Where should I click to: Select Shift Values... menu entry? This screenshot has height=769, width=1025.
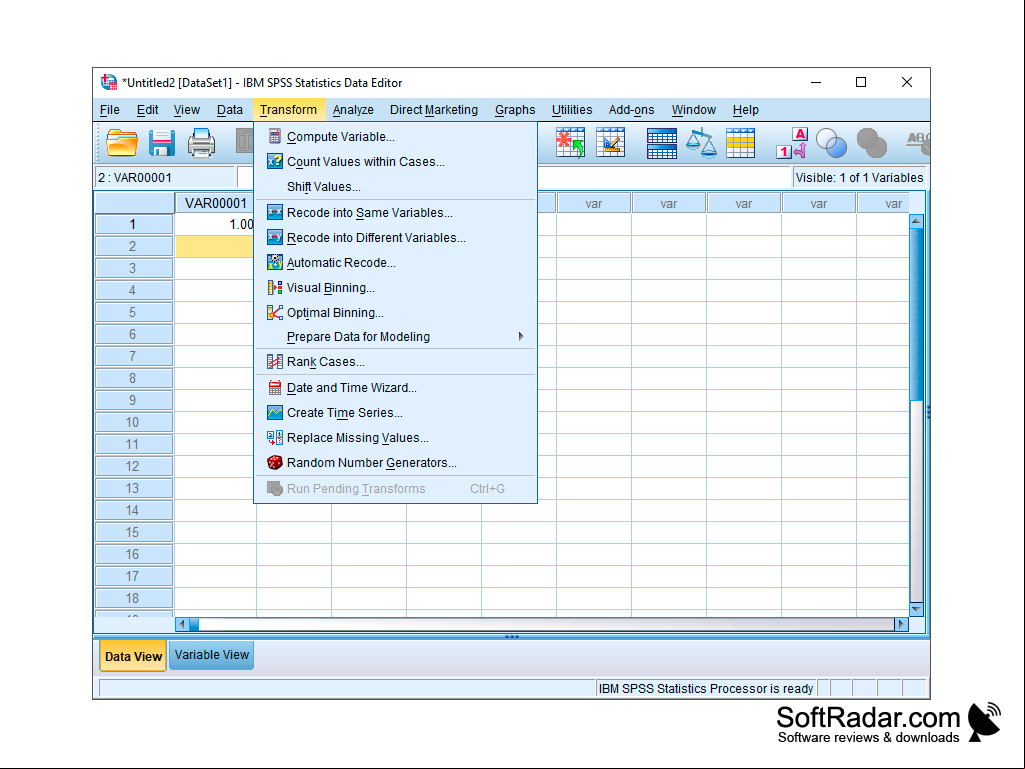click(x=395, y=186)
